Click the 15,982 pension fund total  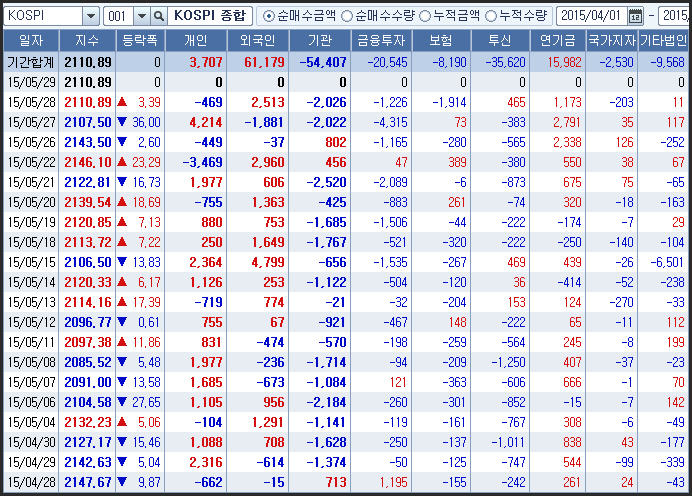coord(564,62)
